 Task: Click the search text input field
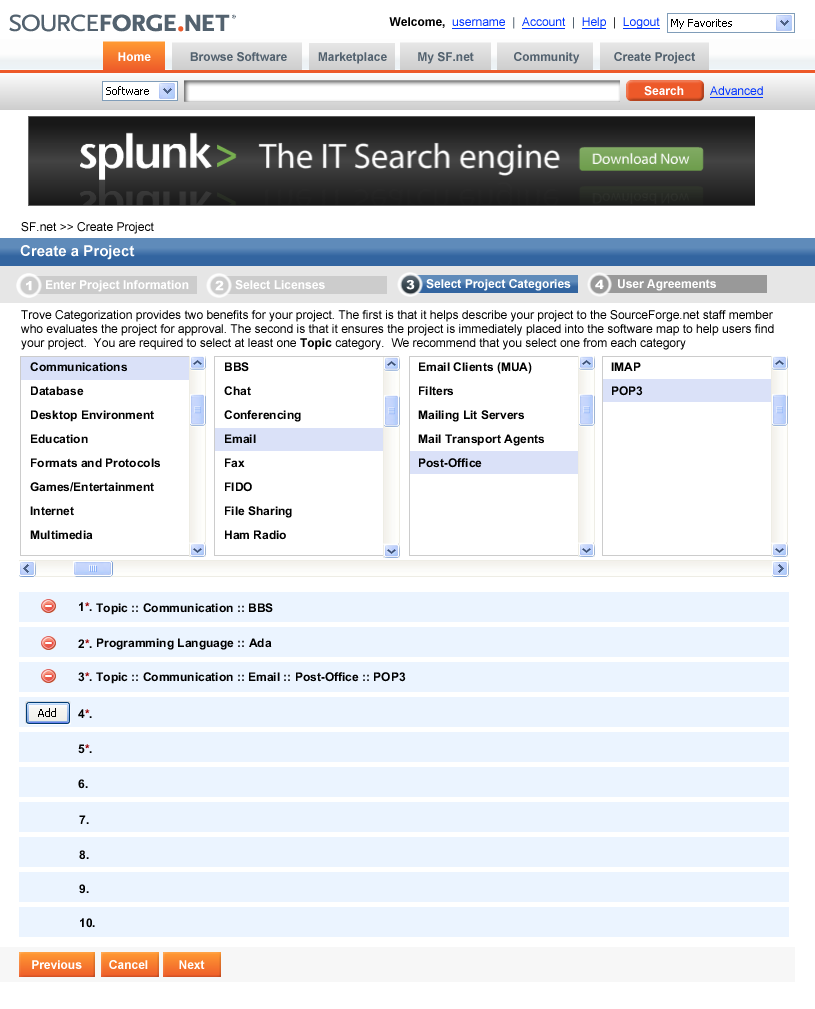click(402, 91)
